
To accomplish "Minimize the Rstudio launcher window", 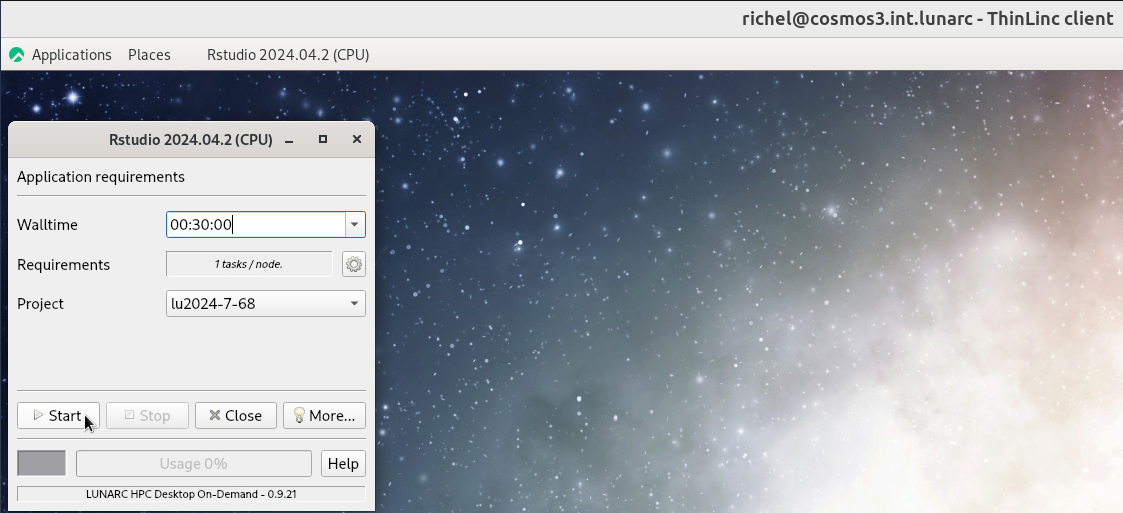I will [289, 140].
